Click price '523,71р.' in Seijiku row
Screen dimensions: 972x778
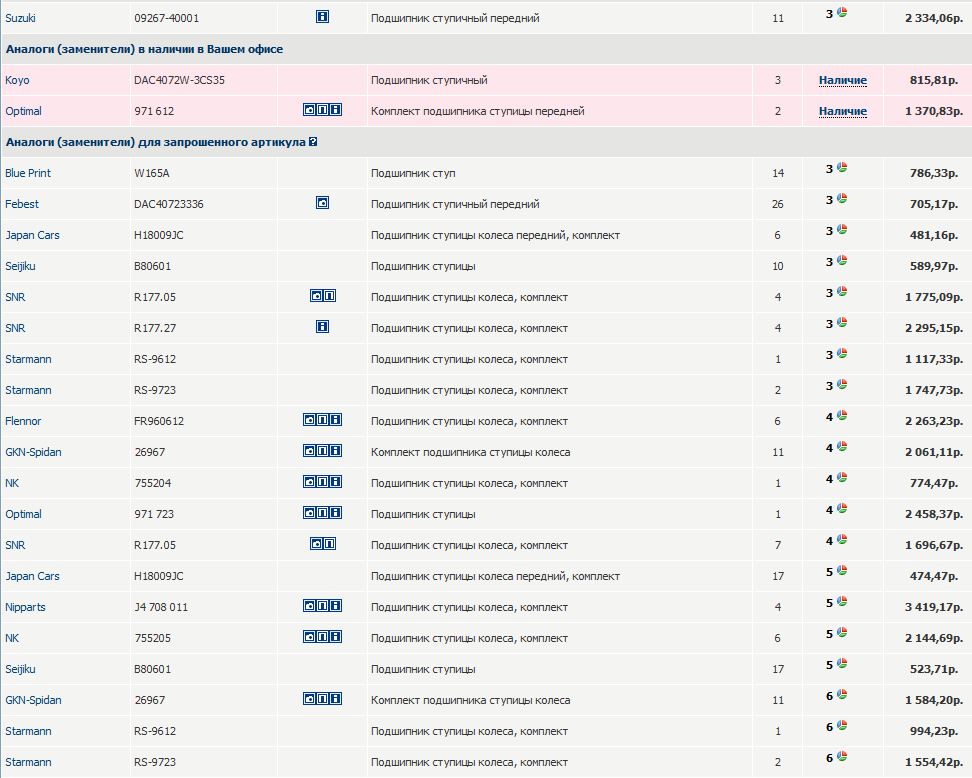tap(934, 669)
